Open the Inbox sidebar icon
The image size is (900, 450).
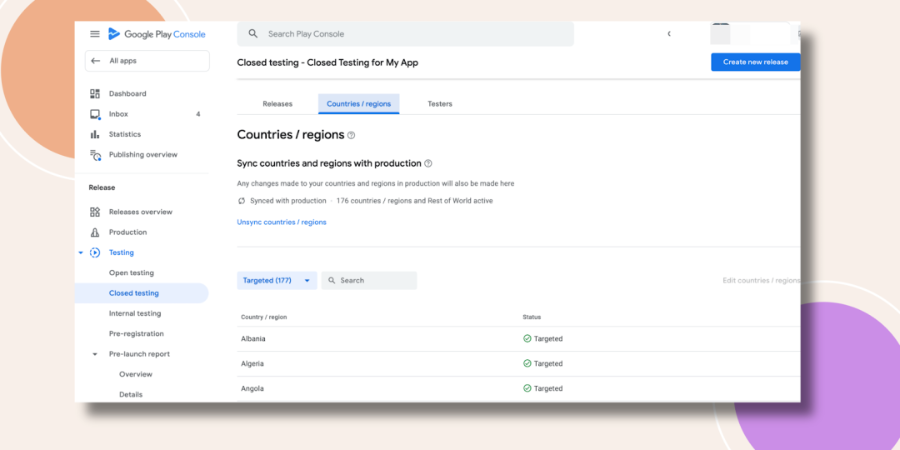[x=95, y=114]
